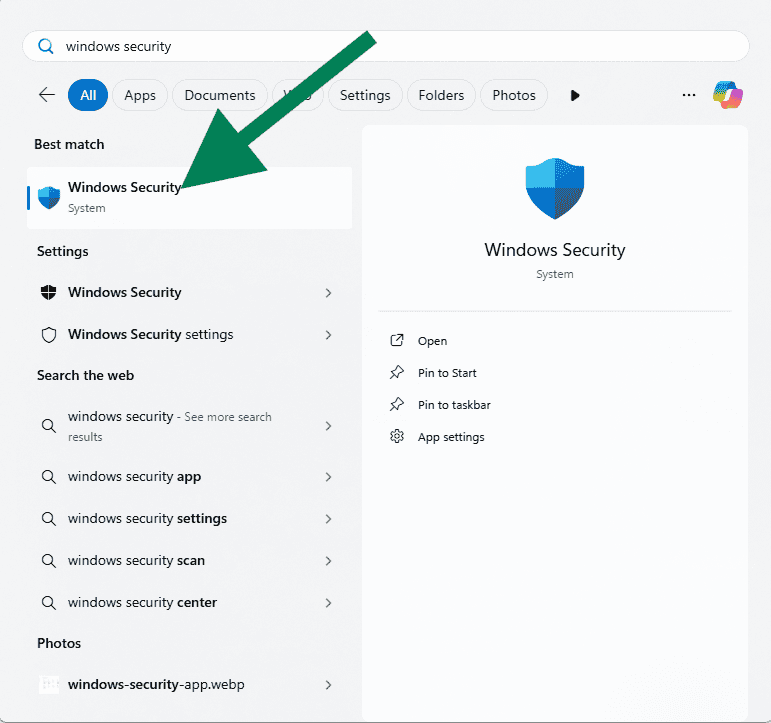Expand chevron for 'Windows Security settings' row
This screenshot has height=723, width=771.
click(x=328, y=335)
